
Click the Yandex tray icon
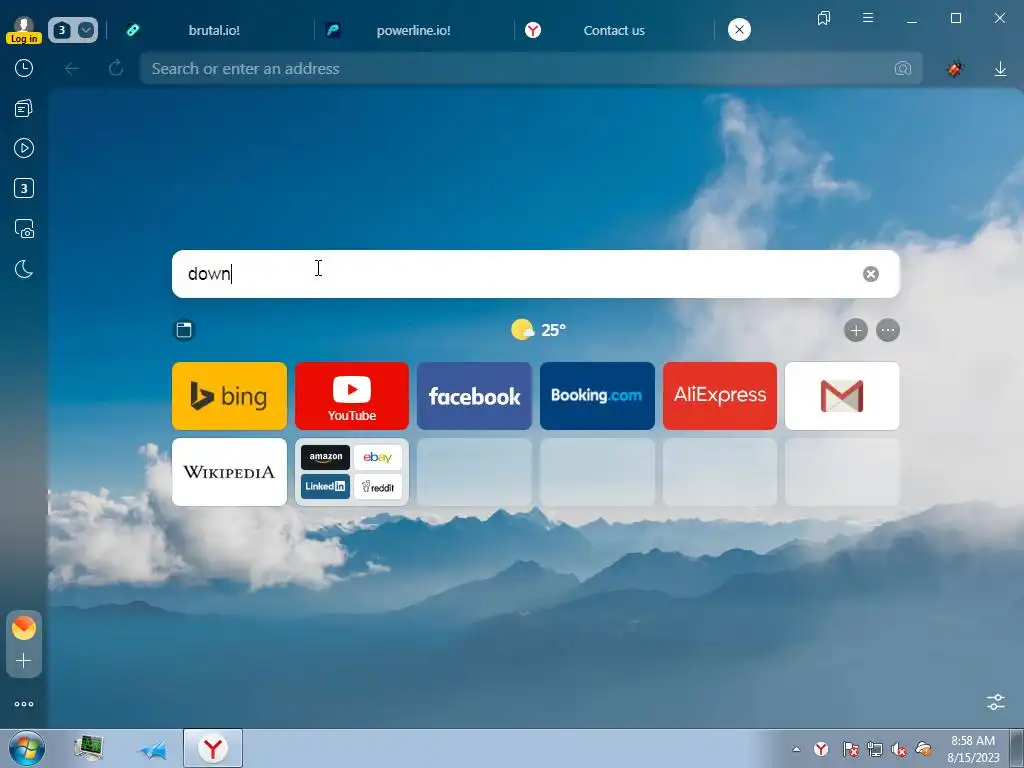[821, 749]
